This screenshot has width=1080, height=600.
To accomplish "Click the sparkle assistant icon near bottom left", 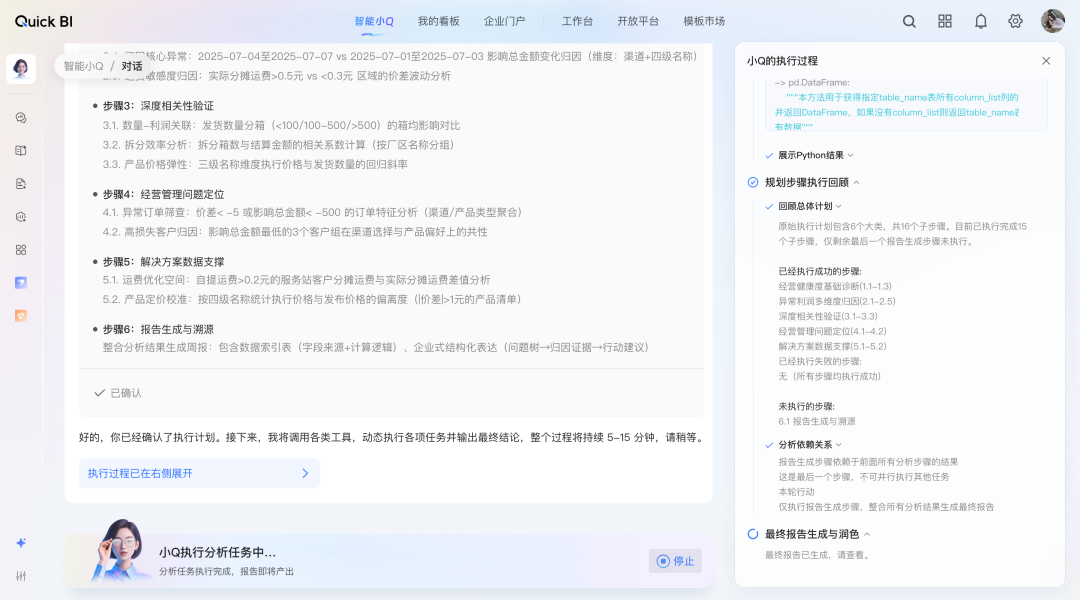I will (x=20, y=544).
